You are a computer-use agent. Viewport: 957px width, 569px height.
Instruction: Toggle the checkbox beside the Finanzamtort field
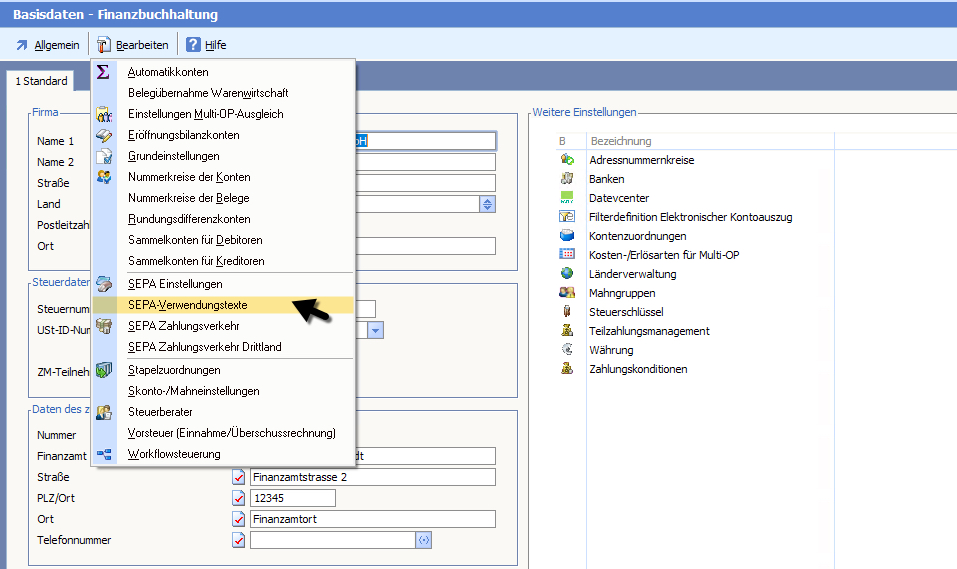coord(239,519)
